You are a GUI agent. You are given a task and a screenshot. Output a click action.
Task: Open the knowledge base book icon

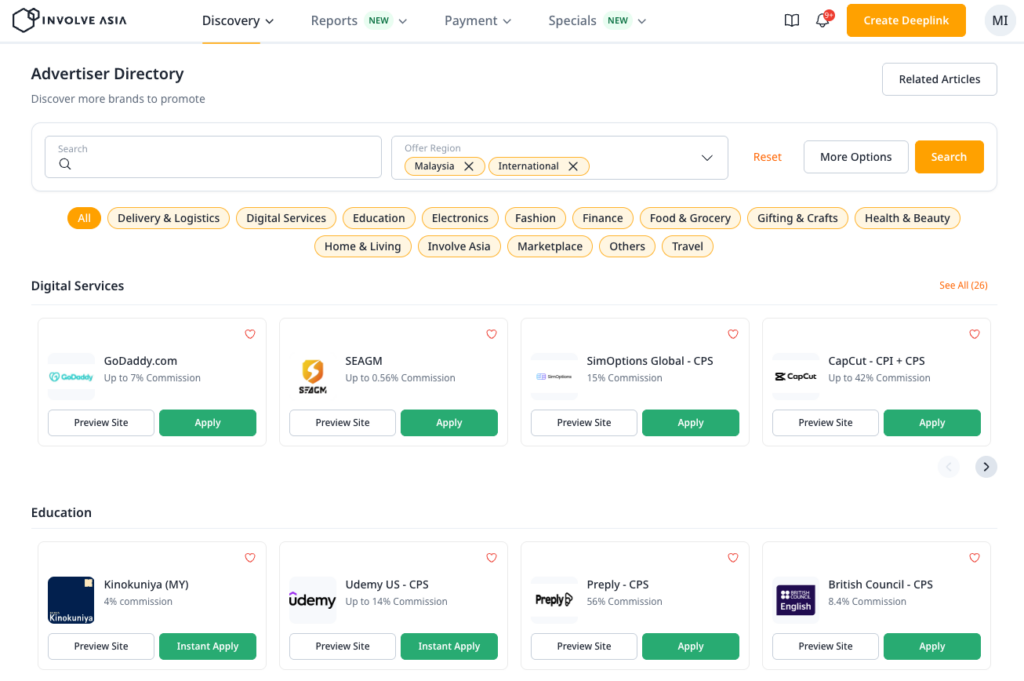coord(792,20)
